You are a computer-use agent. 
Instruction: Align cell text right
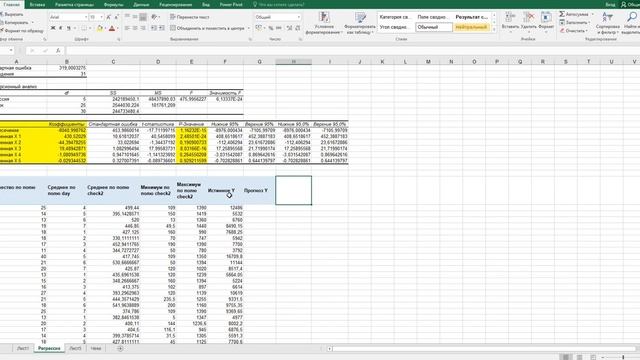143,28
